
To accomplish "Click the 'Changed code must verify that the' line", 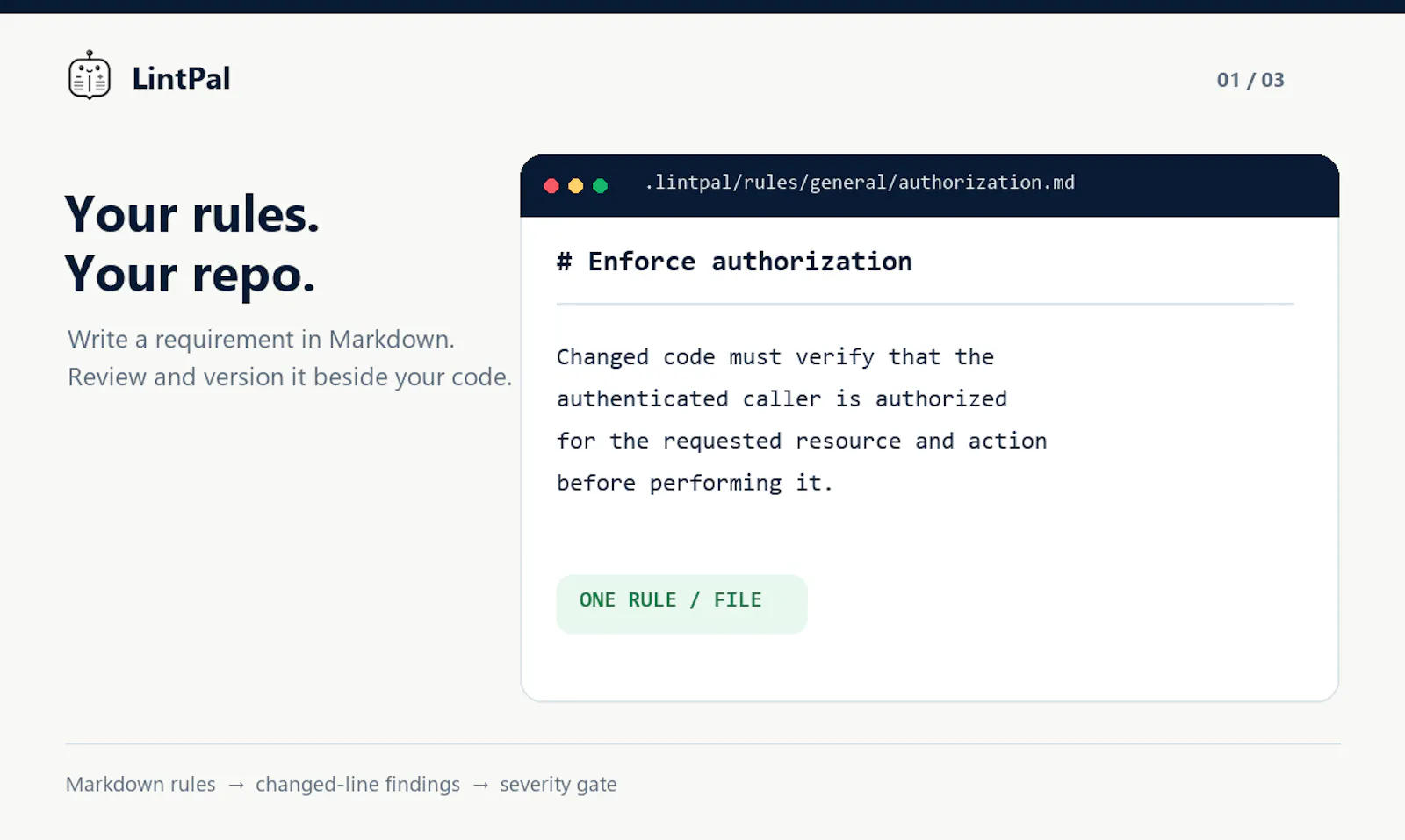I will click(x=775, y=357).
